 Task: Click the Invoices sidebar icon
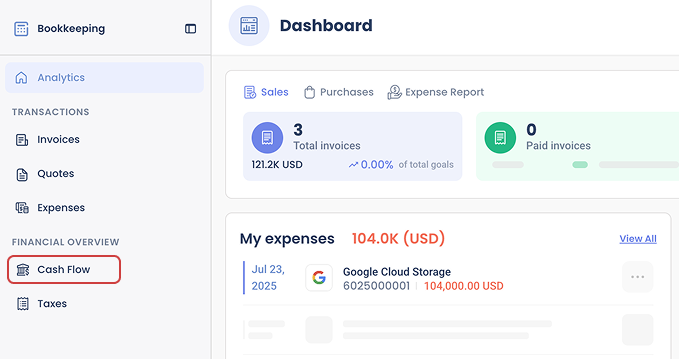tap(22, 139)
